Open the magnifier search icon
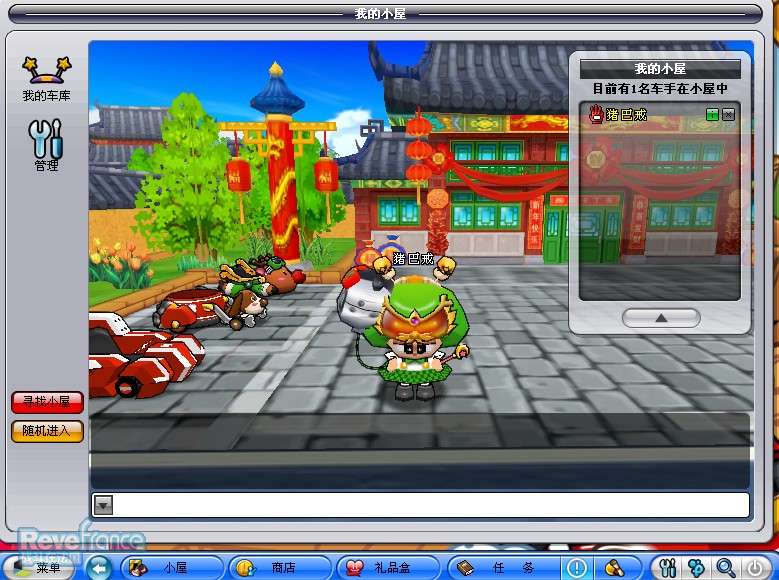Image resolution: width=779 pixels, height=580 pixels. [726, 568]
